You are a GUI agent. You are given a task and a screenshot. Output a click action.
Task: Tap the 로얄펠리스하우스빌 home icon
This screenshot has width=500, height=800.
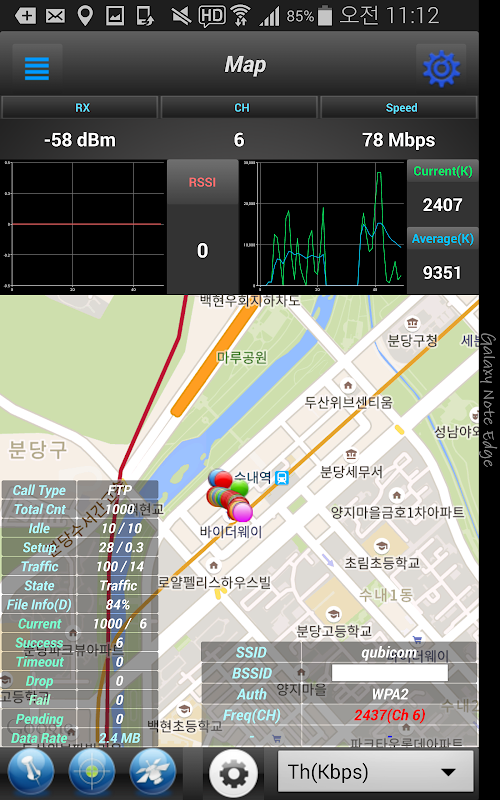pos(214,565)
